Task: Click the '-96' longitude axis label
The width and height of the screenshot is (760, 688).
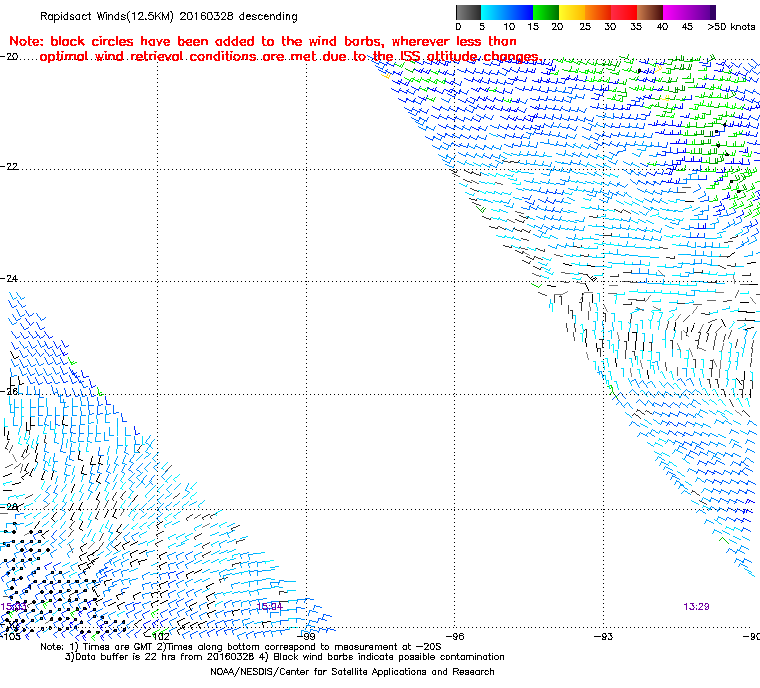Action: (454, 636)
